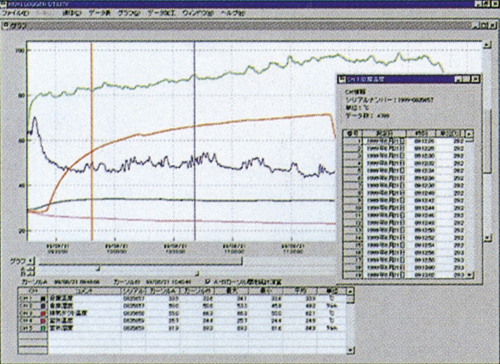This screenshot has width=500, height=364.
Task: Click the 時刻 column header in the CH1 data window
Action: pyautogui.click(x=421, y=133)
